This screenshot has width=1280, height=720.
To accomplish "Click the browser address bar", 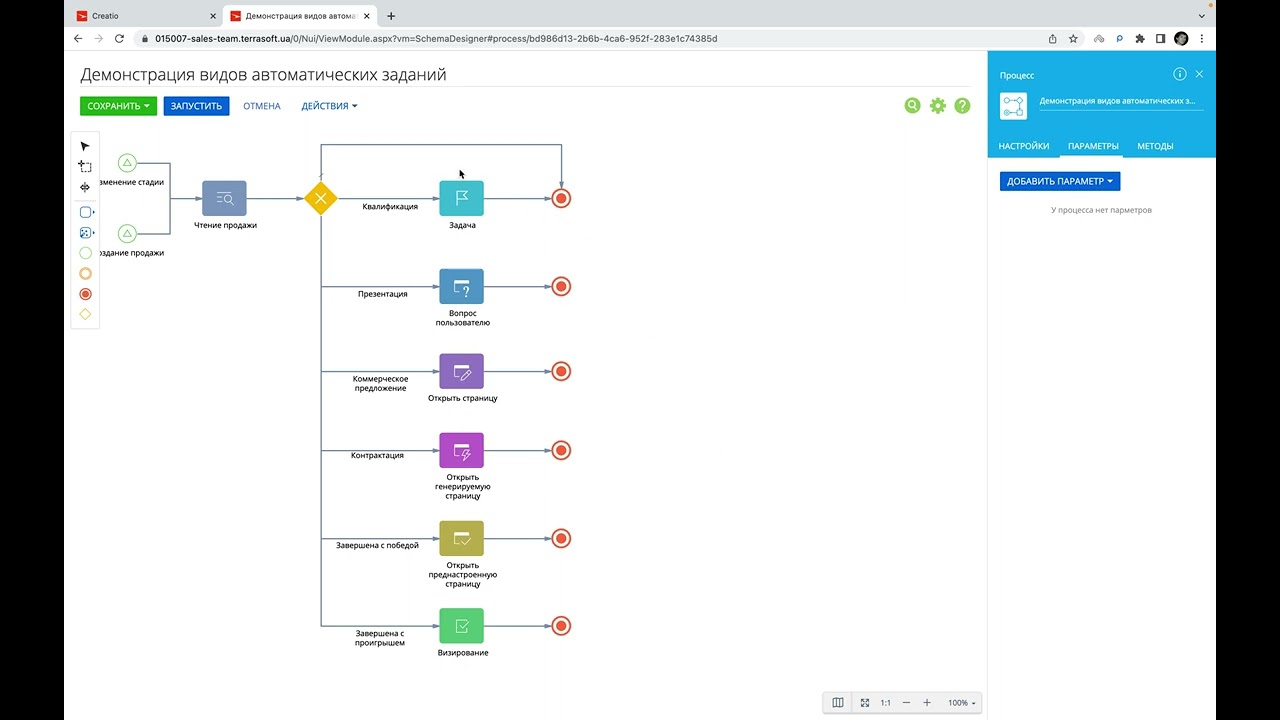I will [x=590, y=39].
